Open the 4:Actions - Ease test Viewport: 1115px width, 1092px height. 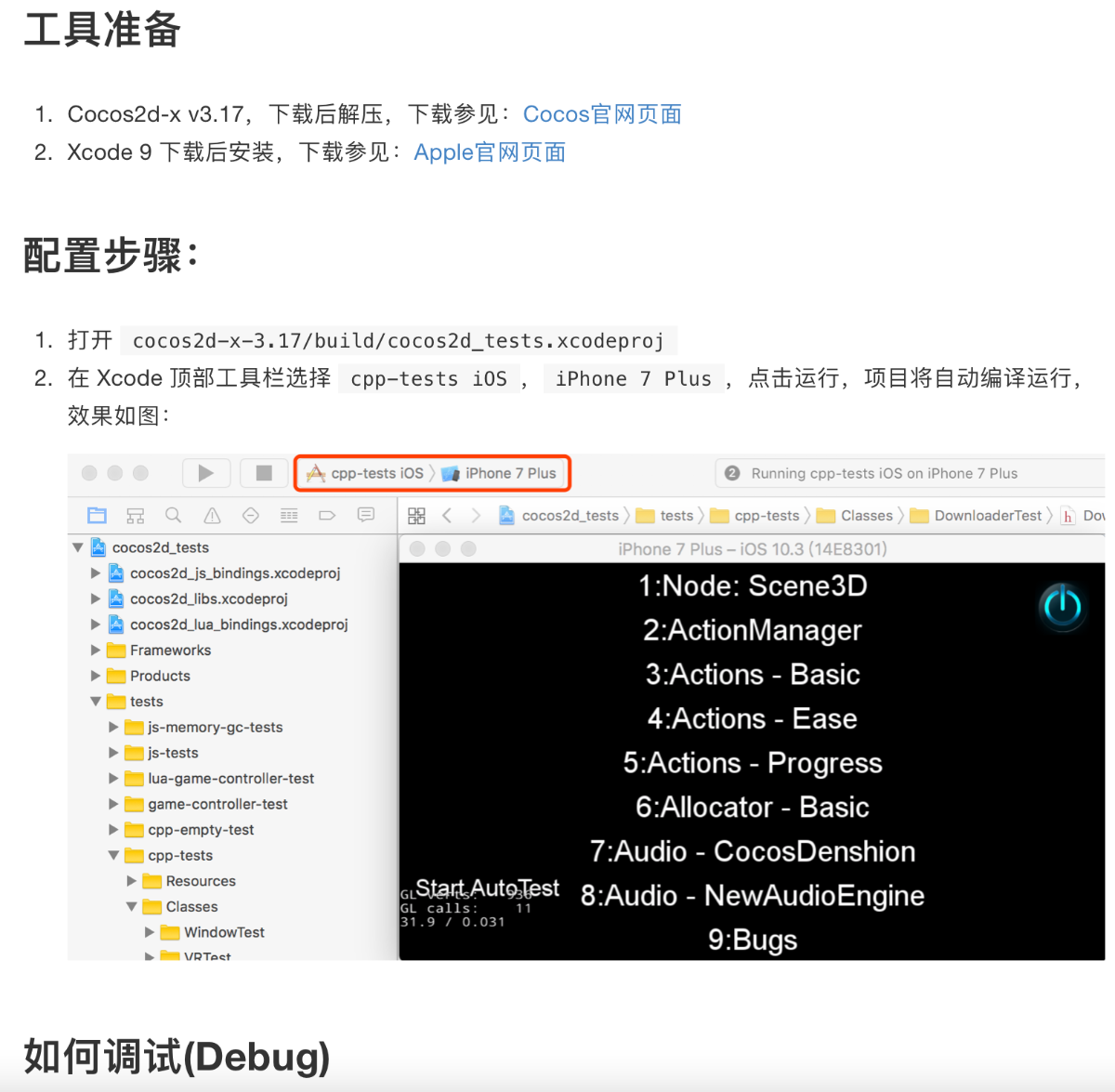click(x=753, y=718)
